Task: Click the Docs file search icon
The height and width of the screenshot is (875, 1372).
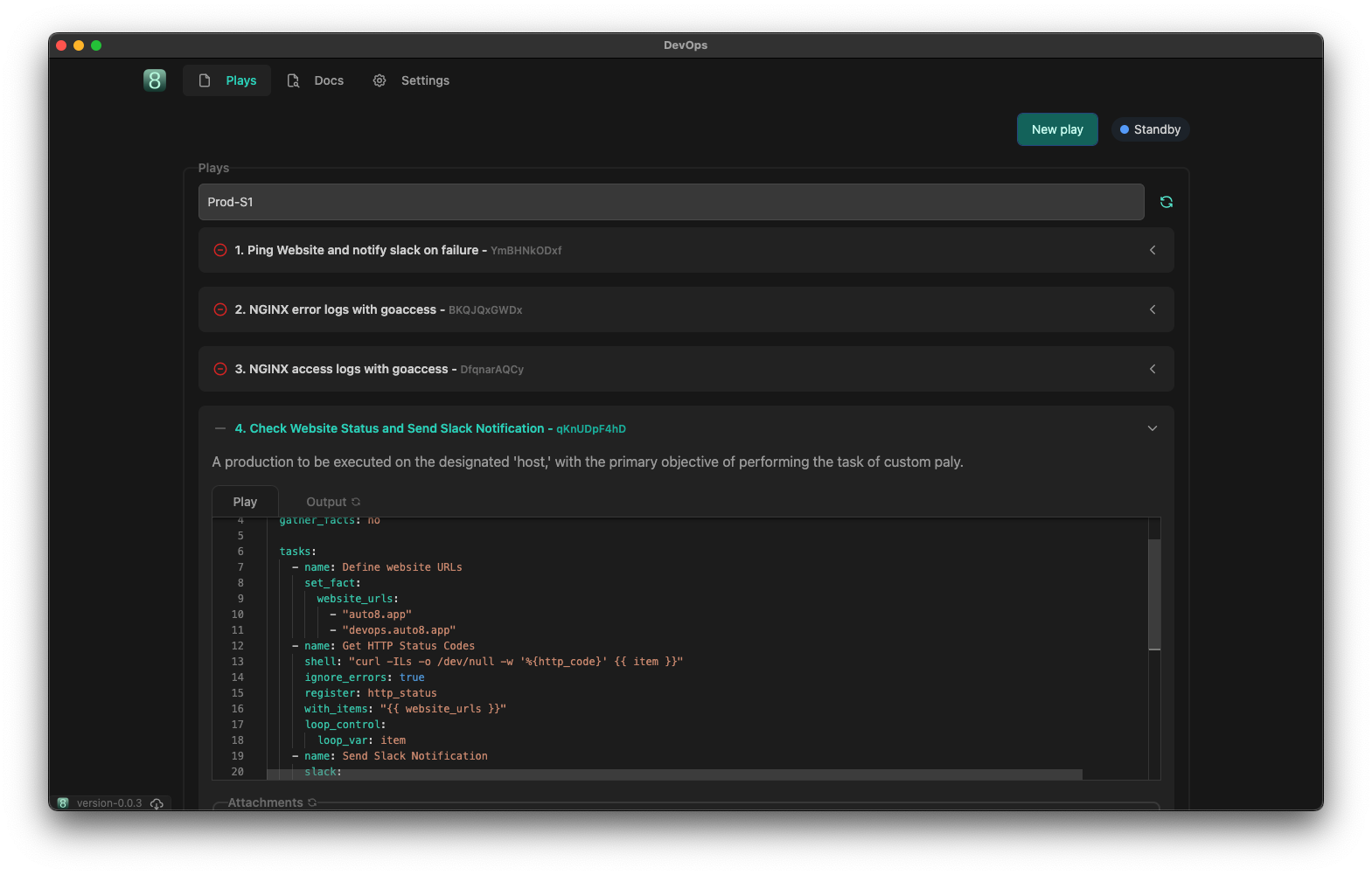Action: (294, 80)
